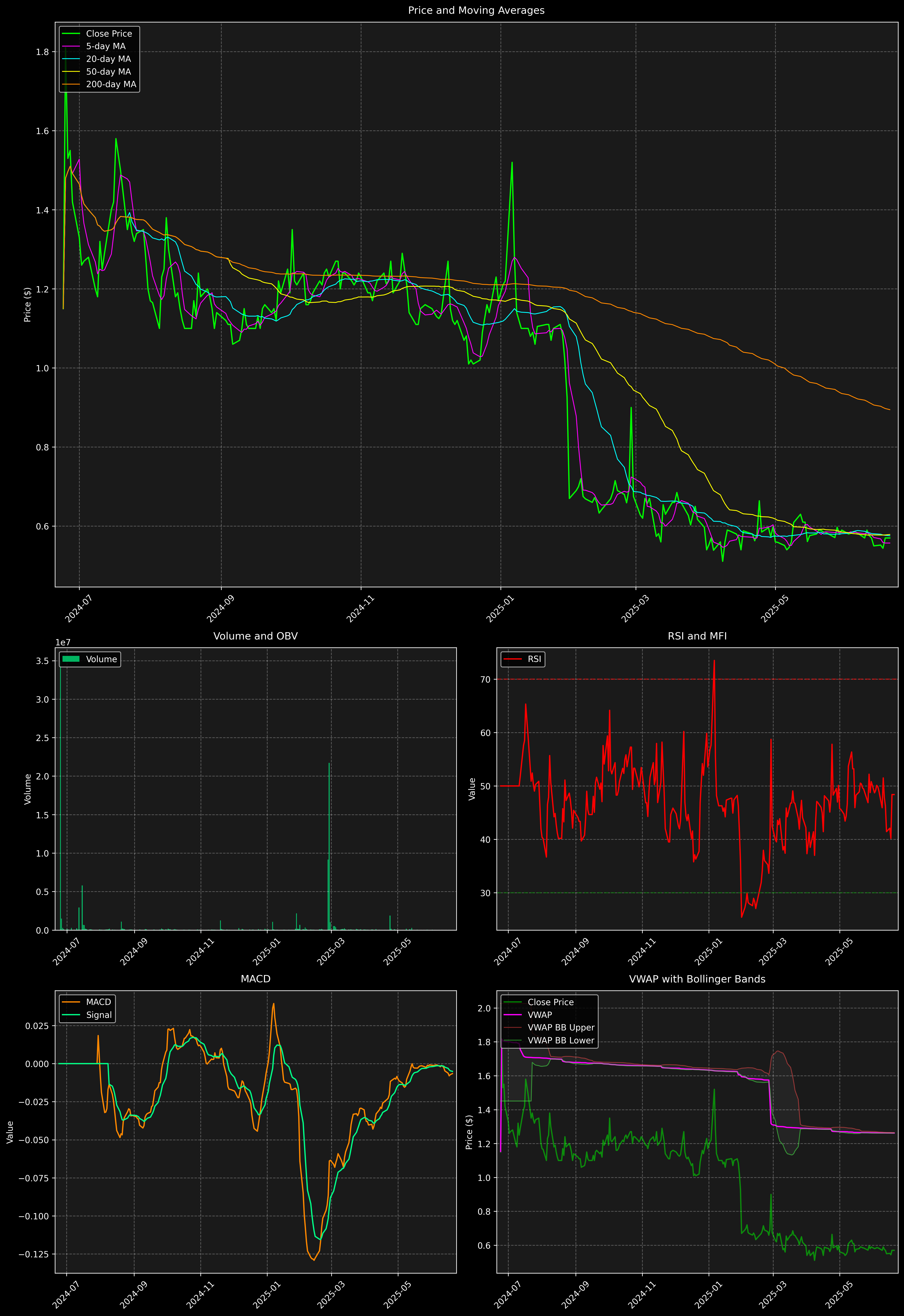Image resolution: width=904 pixels, height=1316 pixels.
Task: Click the orange 200-day MA legend line swatch
Action: 71,84
